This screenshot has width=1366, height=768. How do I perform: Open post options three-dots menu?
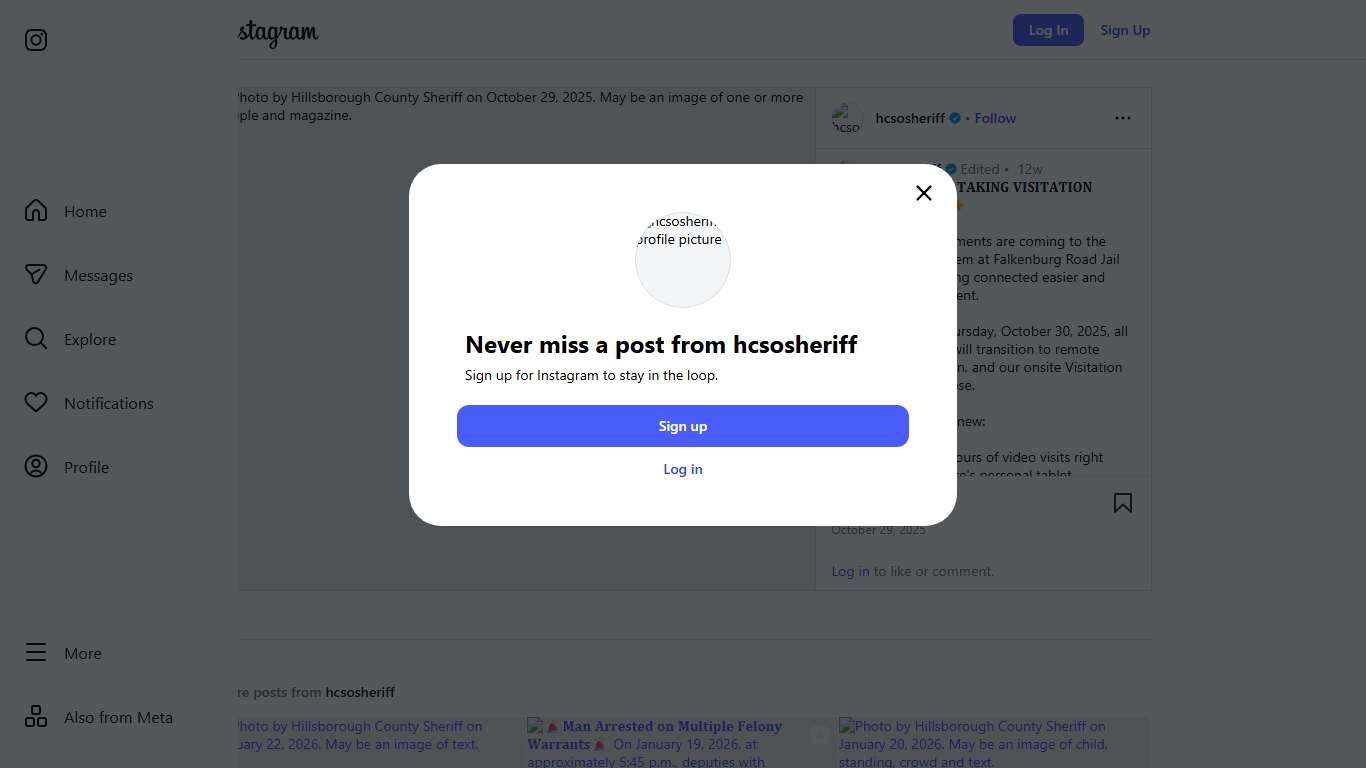point(1122,118)
